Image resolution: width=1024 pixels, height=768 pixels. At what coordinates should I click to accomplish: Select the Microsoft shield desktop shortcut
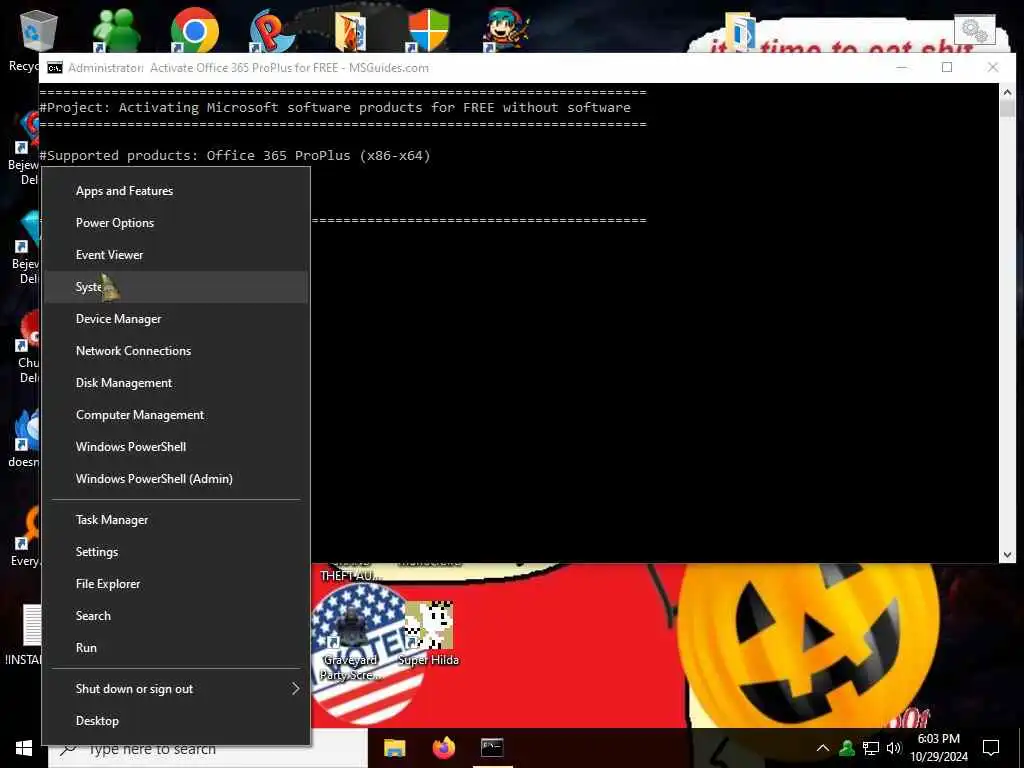click(428, 29)
